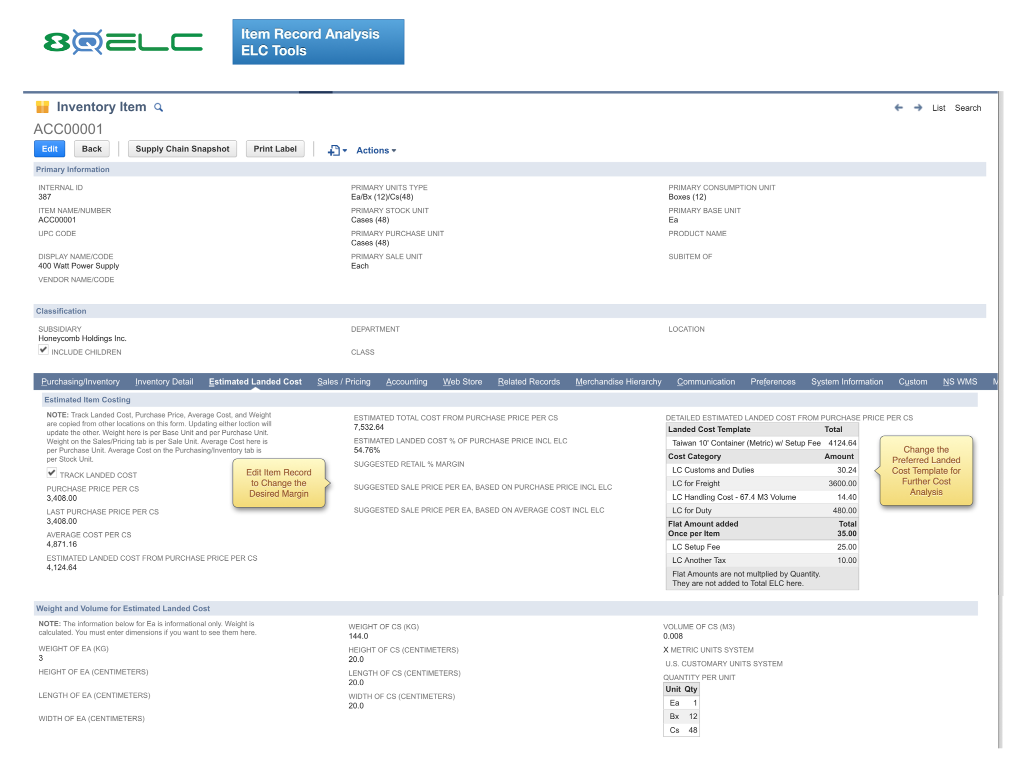Click the Item Record Analysis ELC Tools banner
The height and width of the screenshot is (768, 1024).
(318, 42)
